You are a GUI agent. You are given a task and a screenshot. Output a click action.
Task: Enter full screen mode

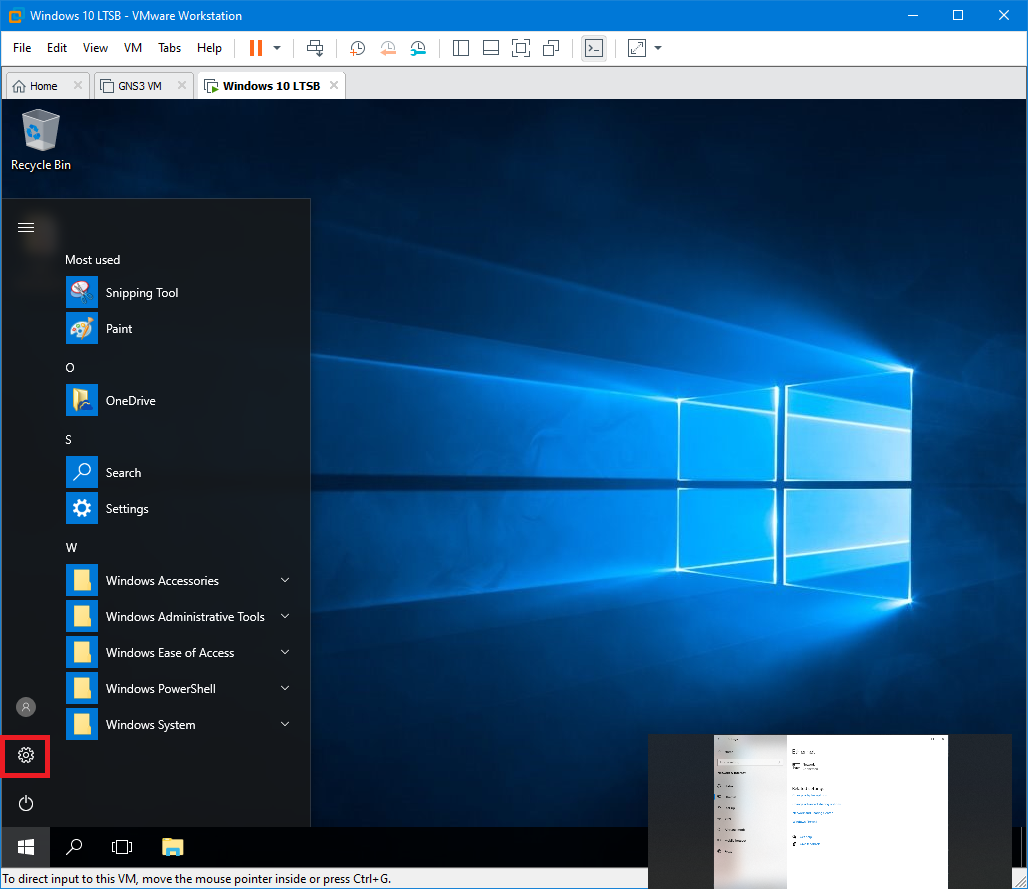tap(521, 48)
